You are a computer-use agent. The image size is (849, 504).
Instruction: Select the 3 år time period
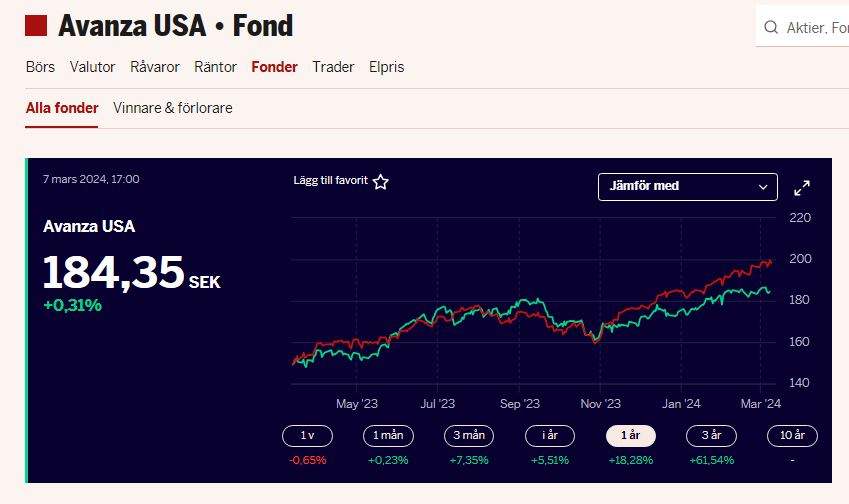click(x=711, y=436)
